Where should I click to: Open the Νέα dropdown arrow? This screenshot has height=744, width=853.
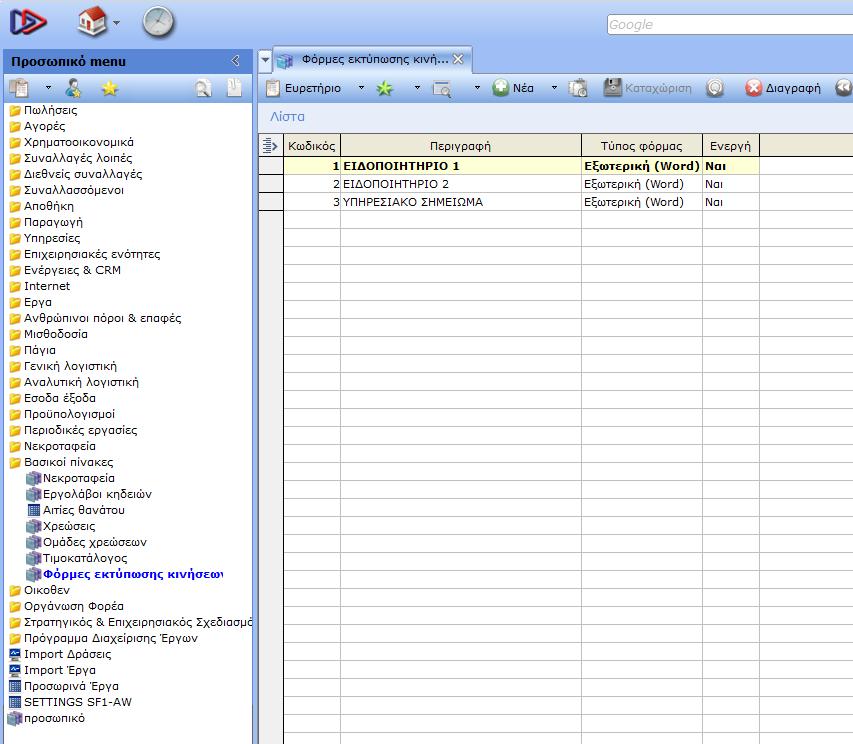coord(554,88)
